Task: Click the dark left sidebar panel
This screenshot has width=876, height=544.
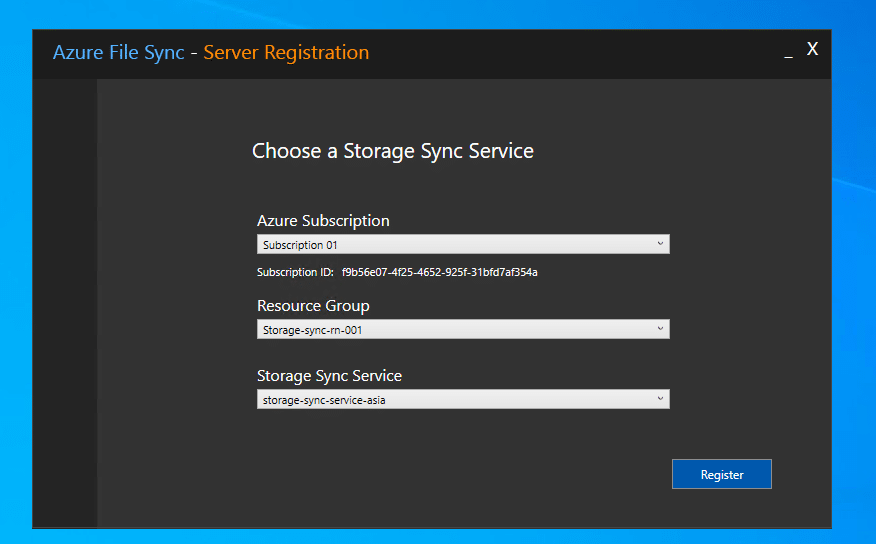Action: (65, 300)
